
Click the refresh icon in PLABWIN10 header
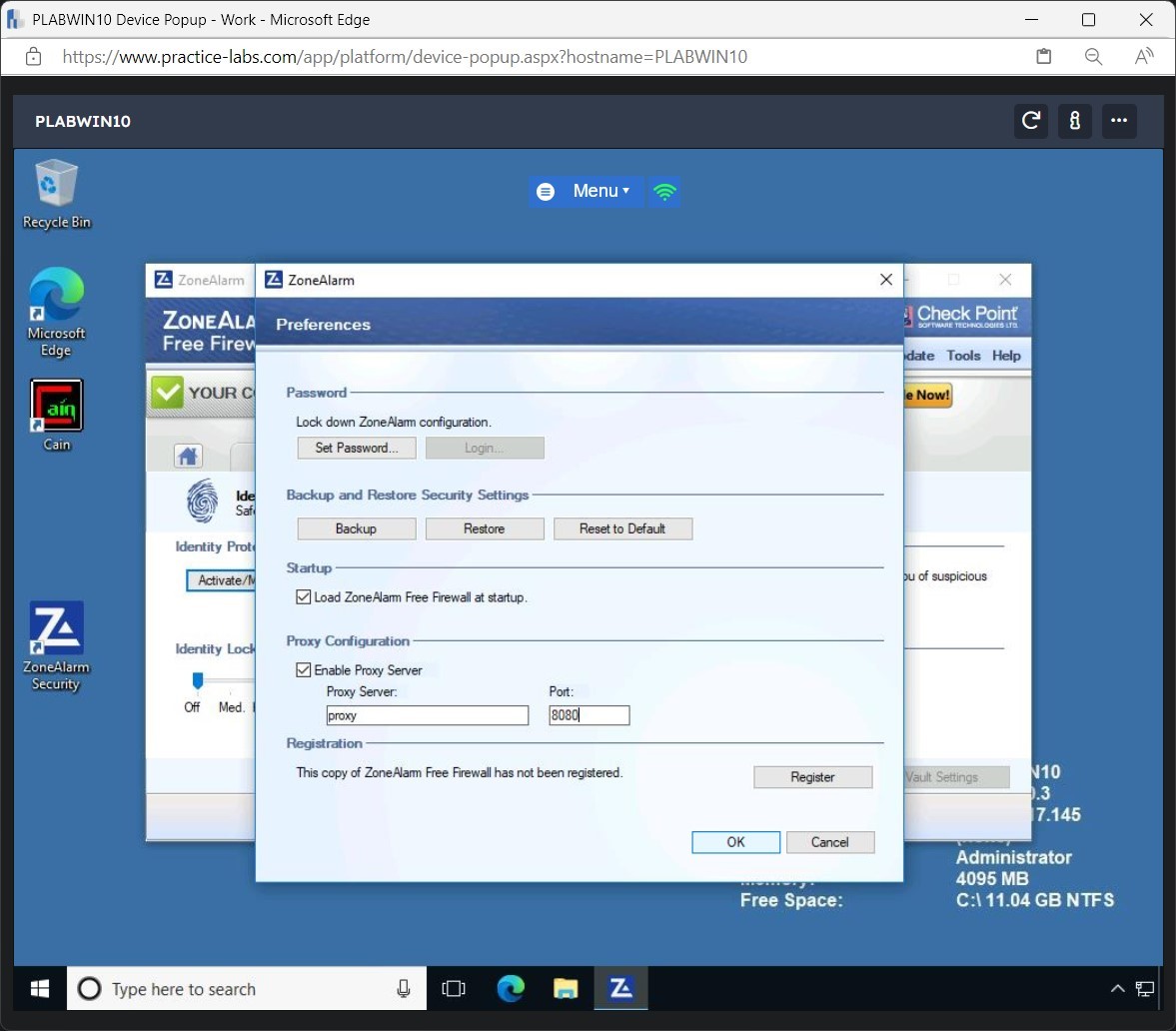pyautogui.click(x=1030, y=121)
